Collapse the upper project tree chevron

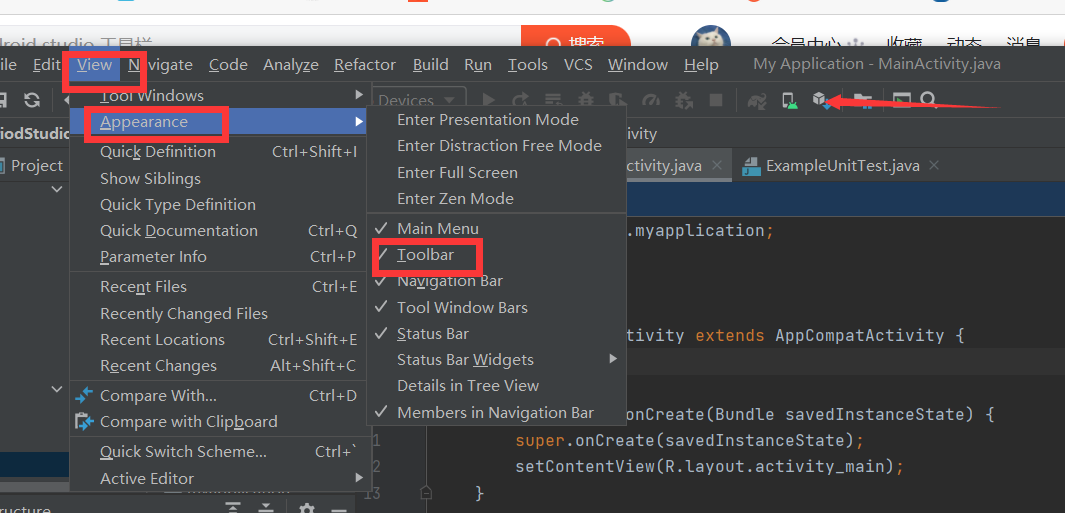coord(57,189)
